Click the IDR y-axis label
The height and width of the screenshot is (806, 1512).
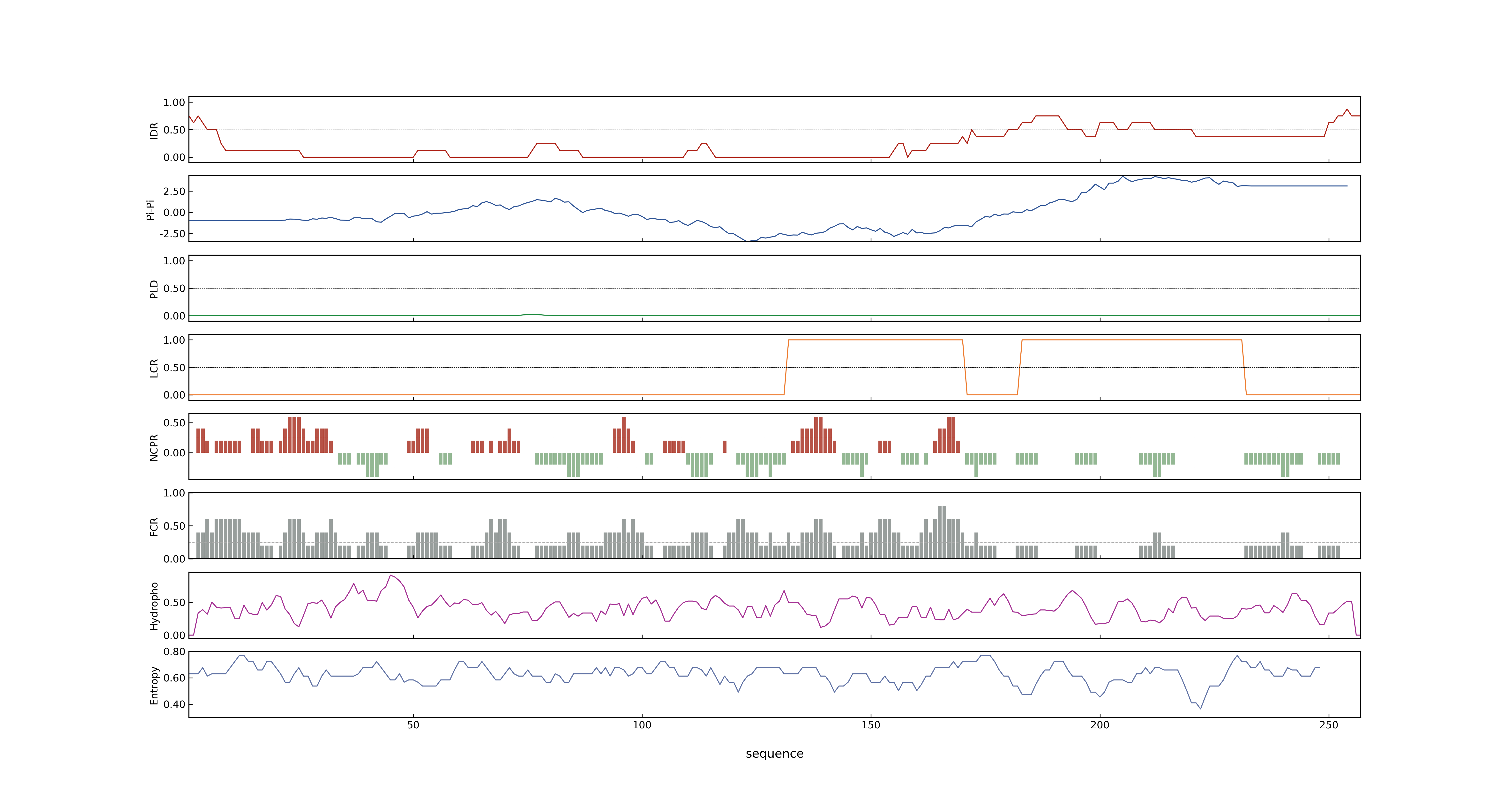click(x=154, y=130)
